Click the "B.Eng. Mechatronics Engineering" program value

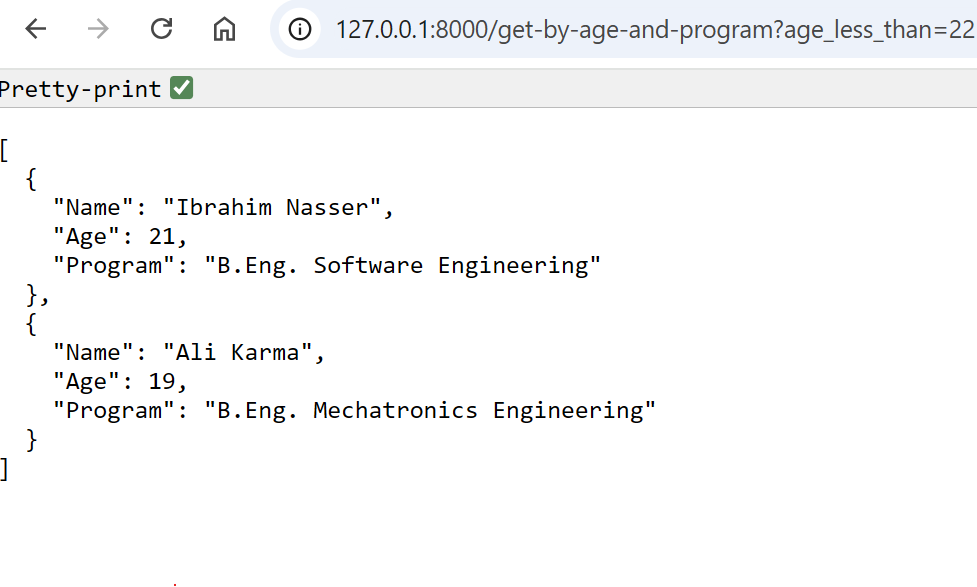coord(430,411)
